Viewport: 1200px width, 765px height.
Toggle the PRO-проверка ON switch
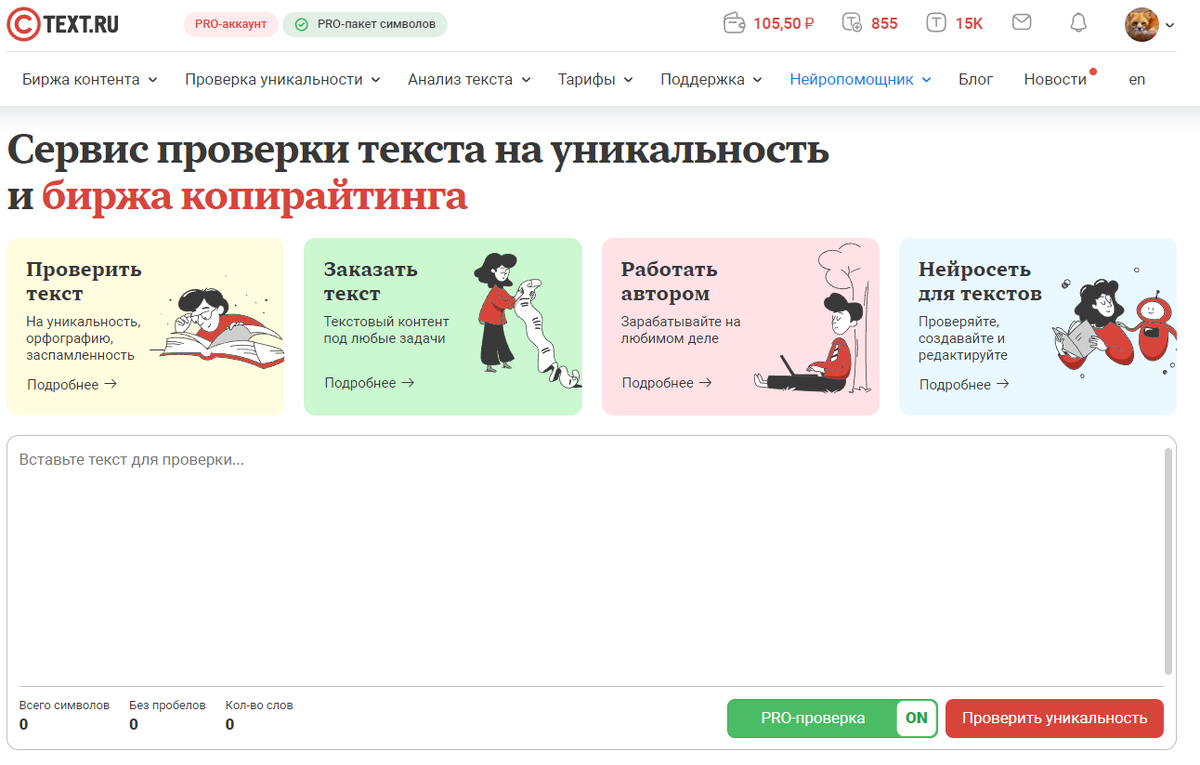(916, 718)
